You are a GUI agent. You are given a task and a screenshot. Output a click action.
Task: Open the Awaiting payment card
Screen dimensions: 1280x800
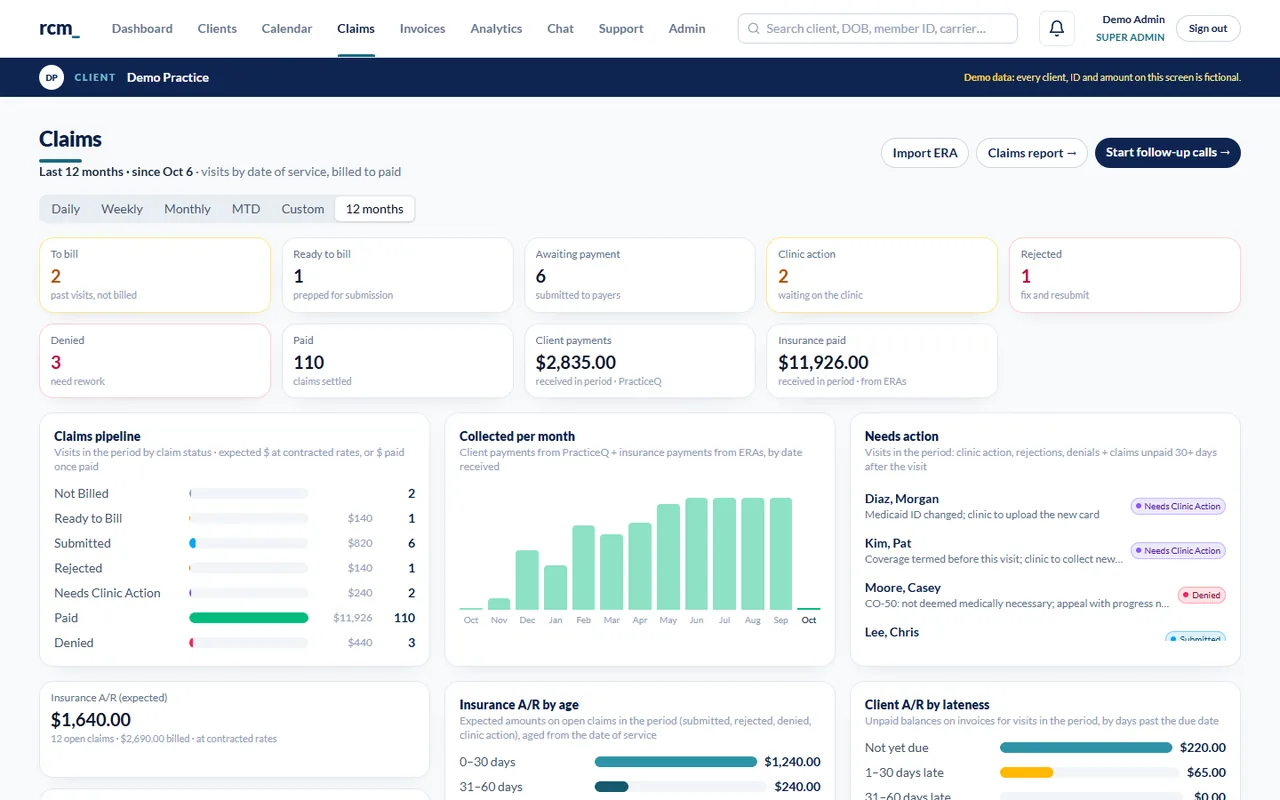(640, 275)
